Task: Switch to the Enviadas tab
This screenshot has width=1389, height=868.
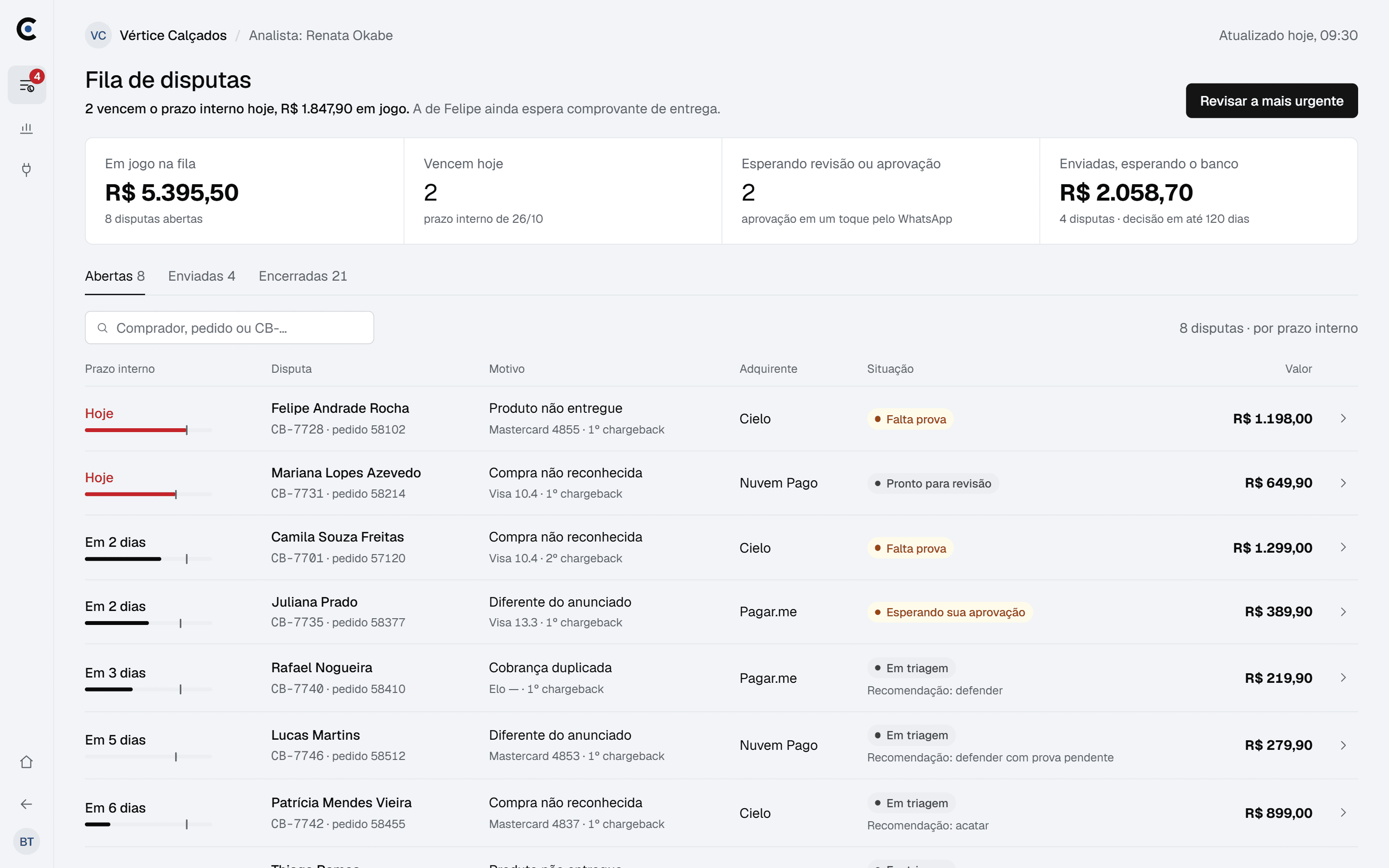Action: 202,276
